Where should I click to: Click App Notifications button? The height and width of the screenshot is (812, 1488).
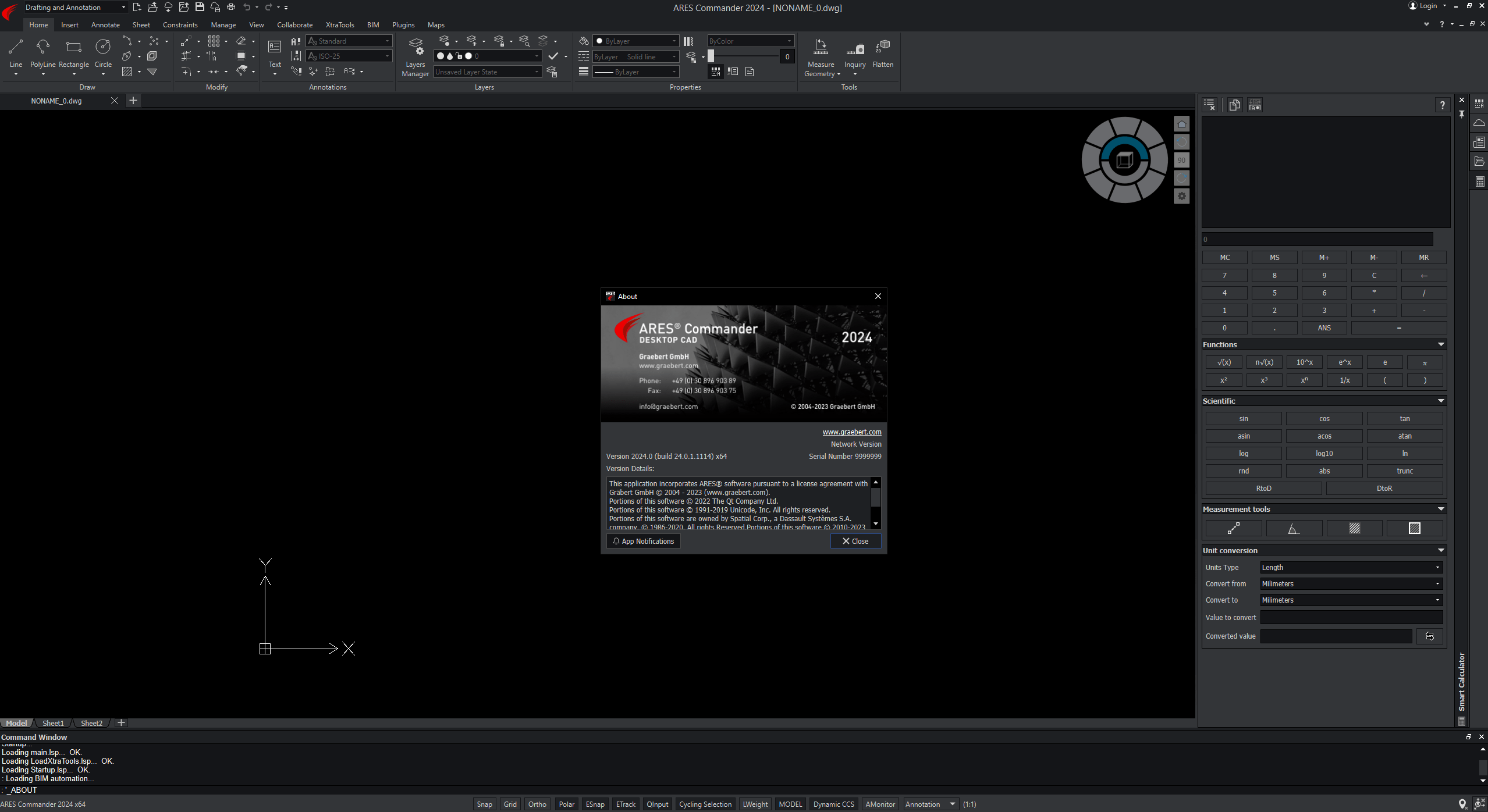tap(643, 542)
